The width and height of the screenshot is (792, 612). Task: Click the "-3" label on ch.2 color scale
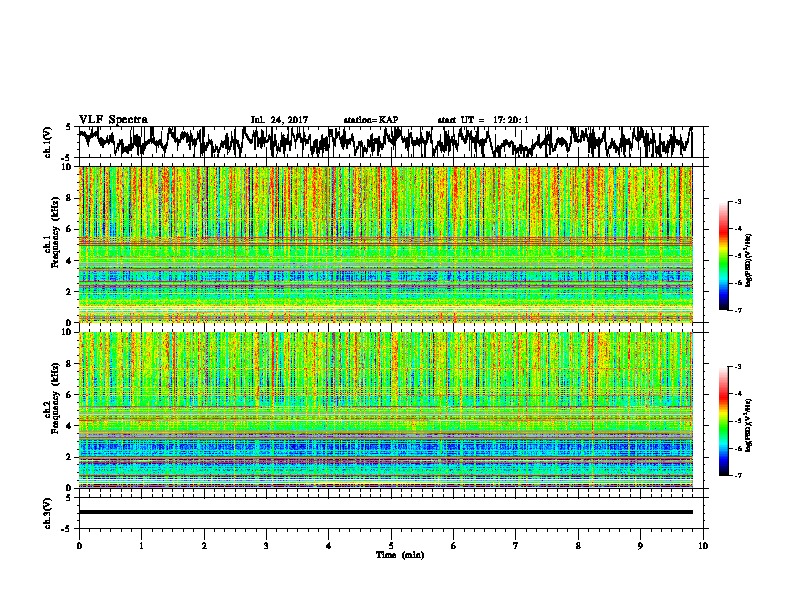pyautogui.click(x=738, y=367)
